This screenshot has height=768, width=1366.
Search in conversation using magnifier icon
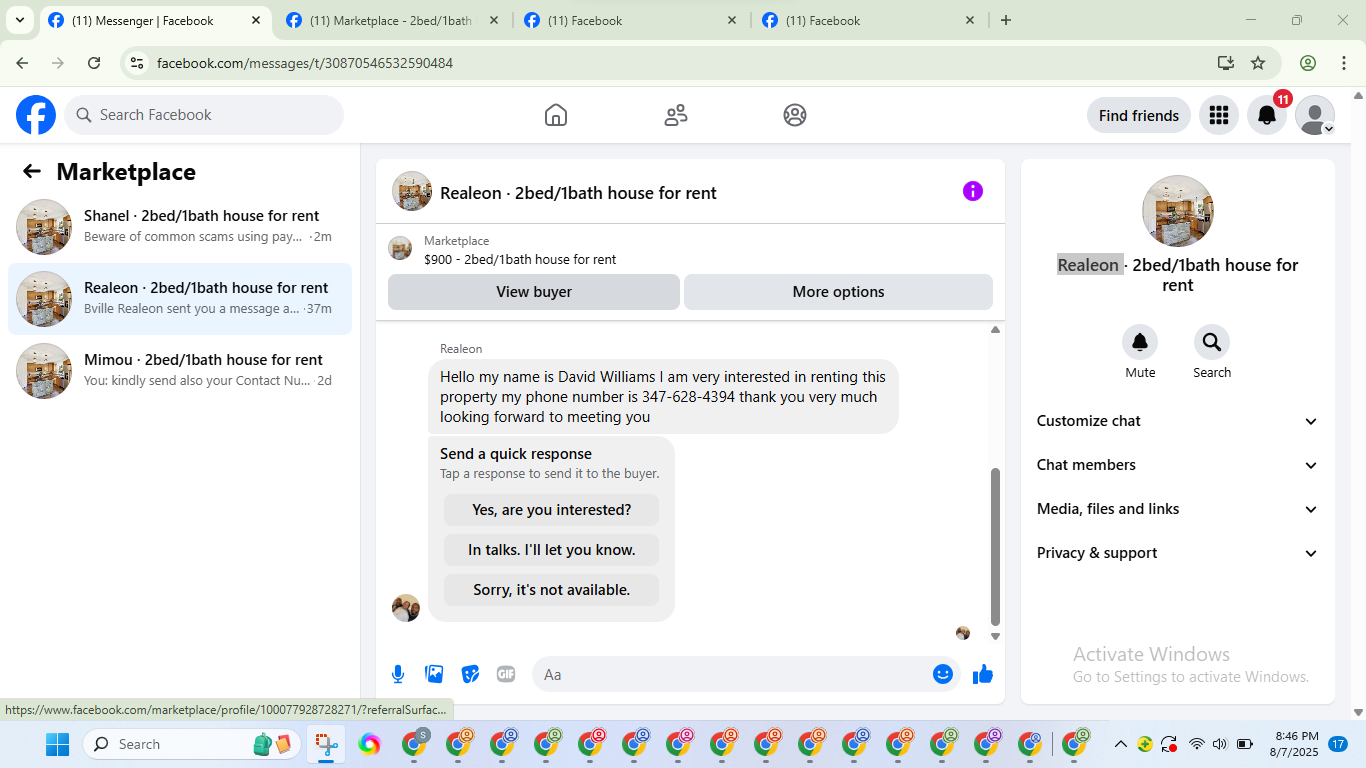pos(1212,343)
